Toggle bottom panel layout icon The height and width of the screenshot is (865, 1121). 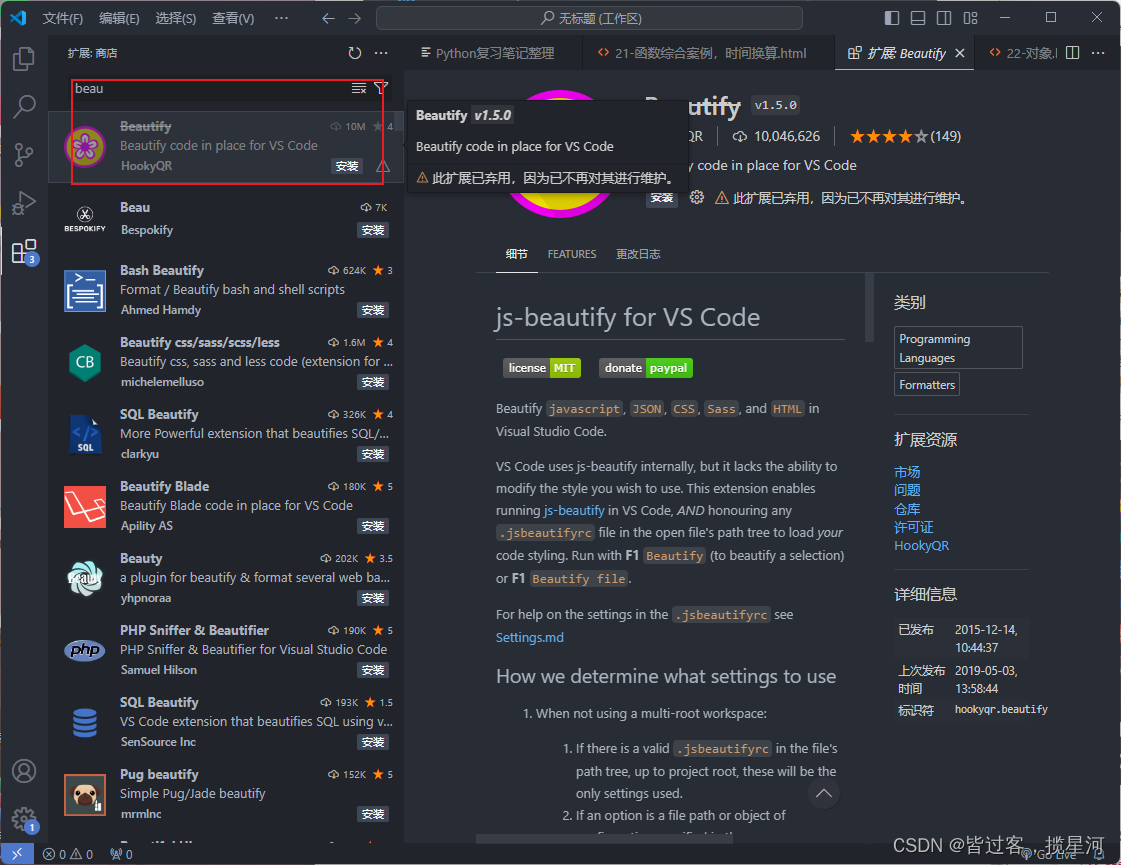918,18
